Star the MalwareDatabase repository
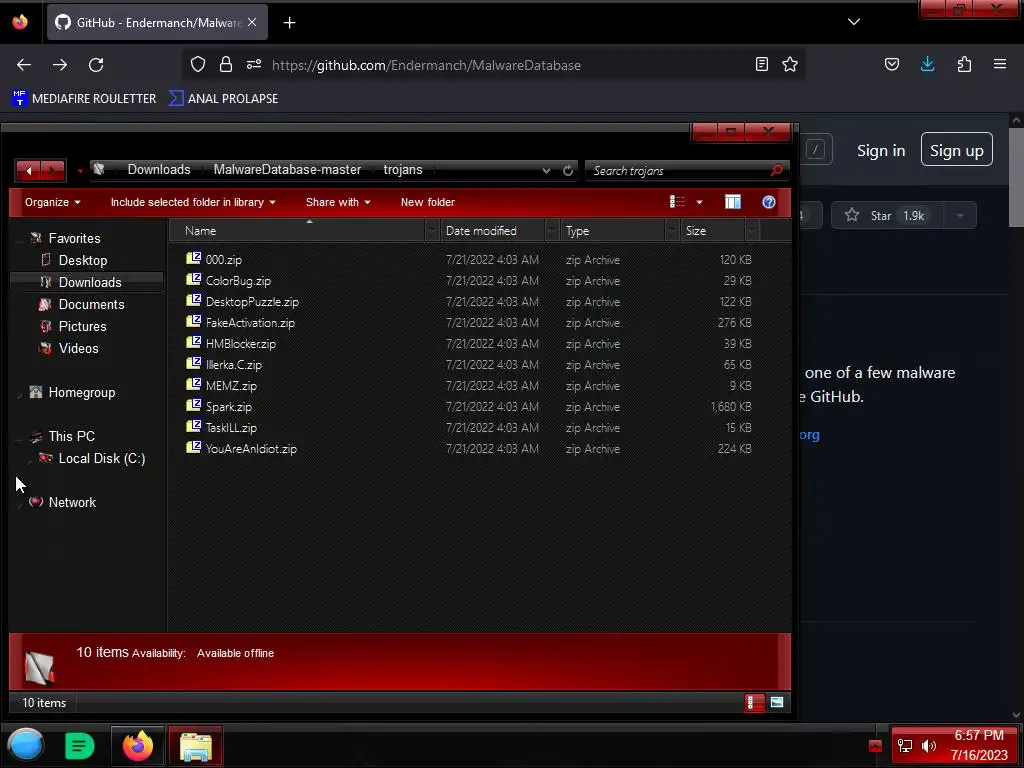This screenshot has height=768, width=1024. pyautogui.click(x=888, y=216)
